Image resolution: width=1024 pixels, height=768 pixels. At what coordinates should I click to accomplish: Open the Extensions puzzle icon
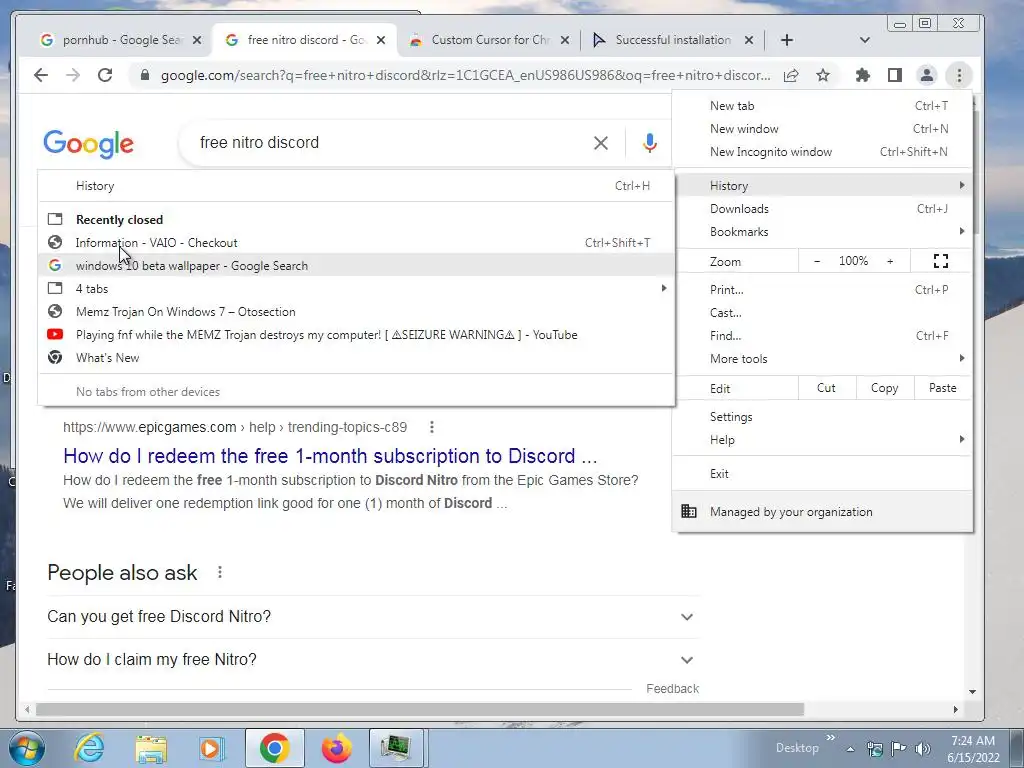click(863, 75)
